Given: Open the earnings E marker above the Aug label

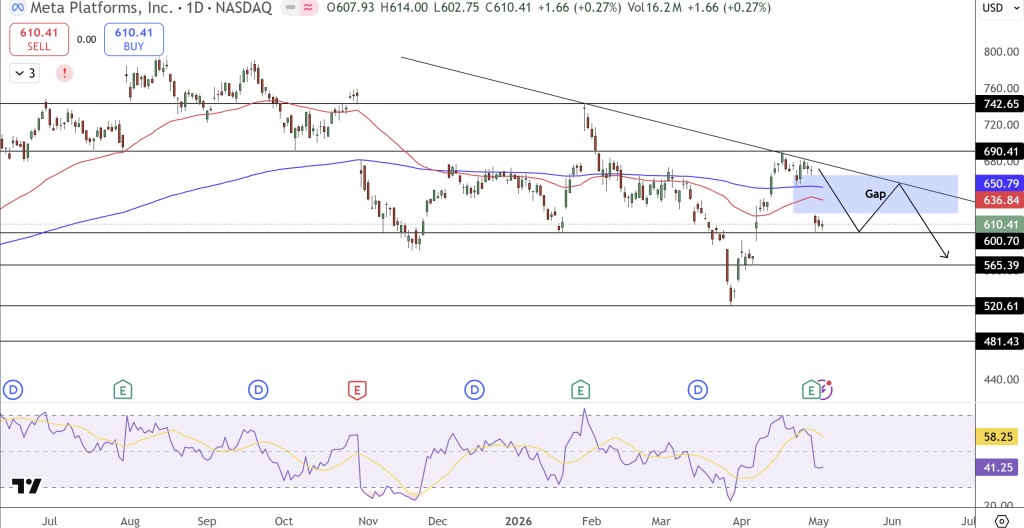Looking at the screenshot, I should [121, 391].
